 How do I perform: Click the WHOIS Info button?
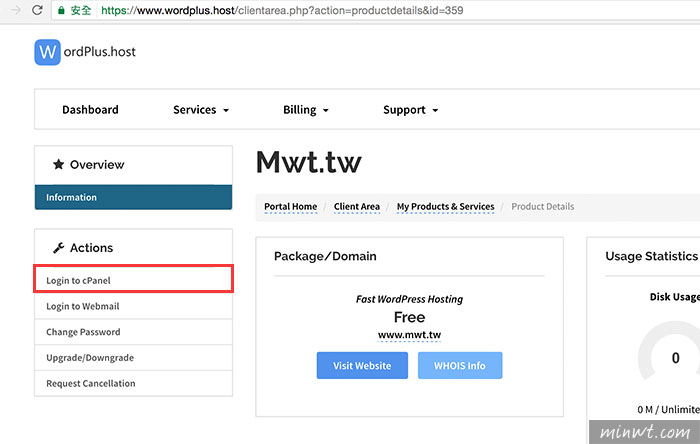[x=460, y=365]
